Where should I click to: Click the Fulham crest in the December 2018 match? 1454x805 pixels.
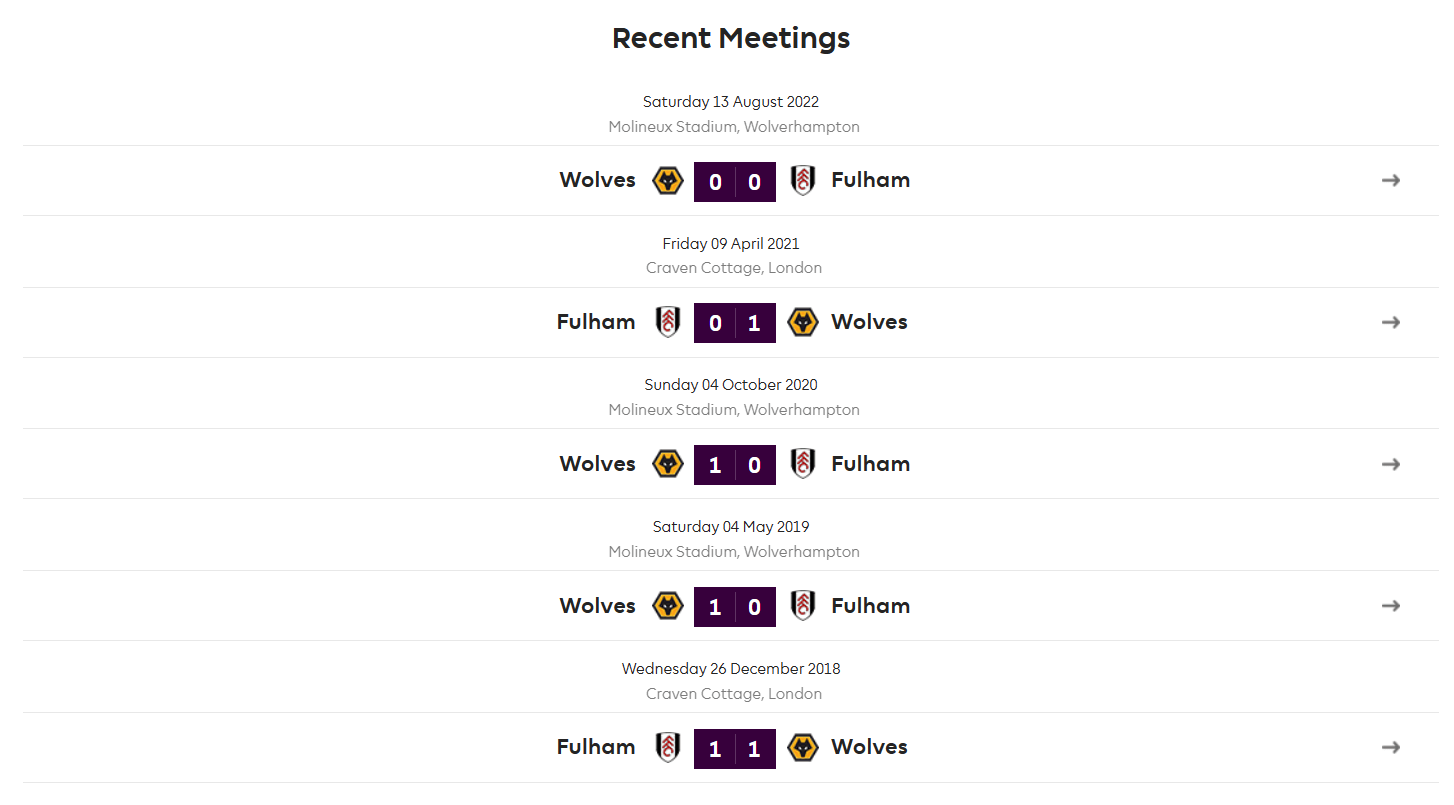coord(667,748)
